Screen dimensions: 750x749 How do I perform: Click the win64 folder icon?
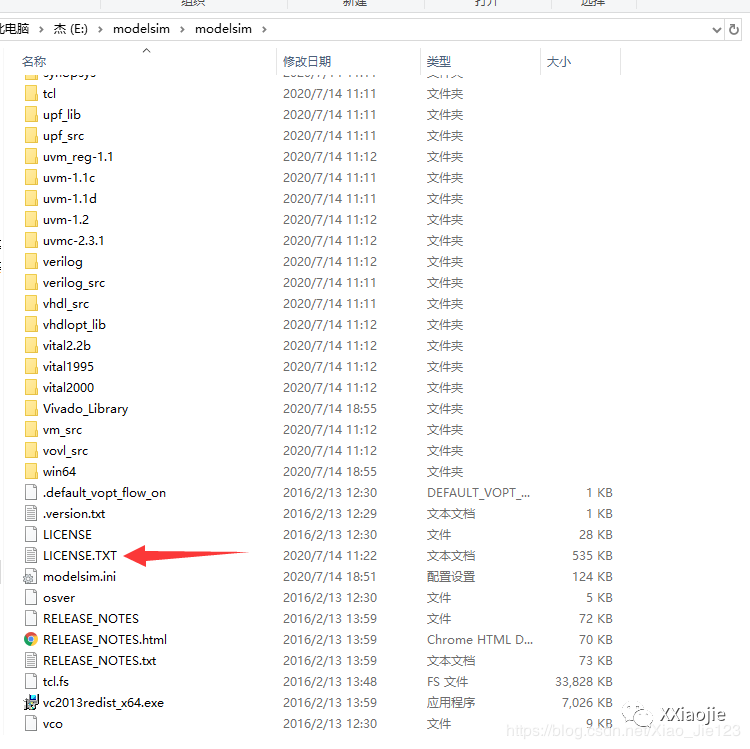pos(31,472)
